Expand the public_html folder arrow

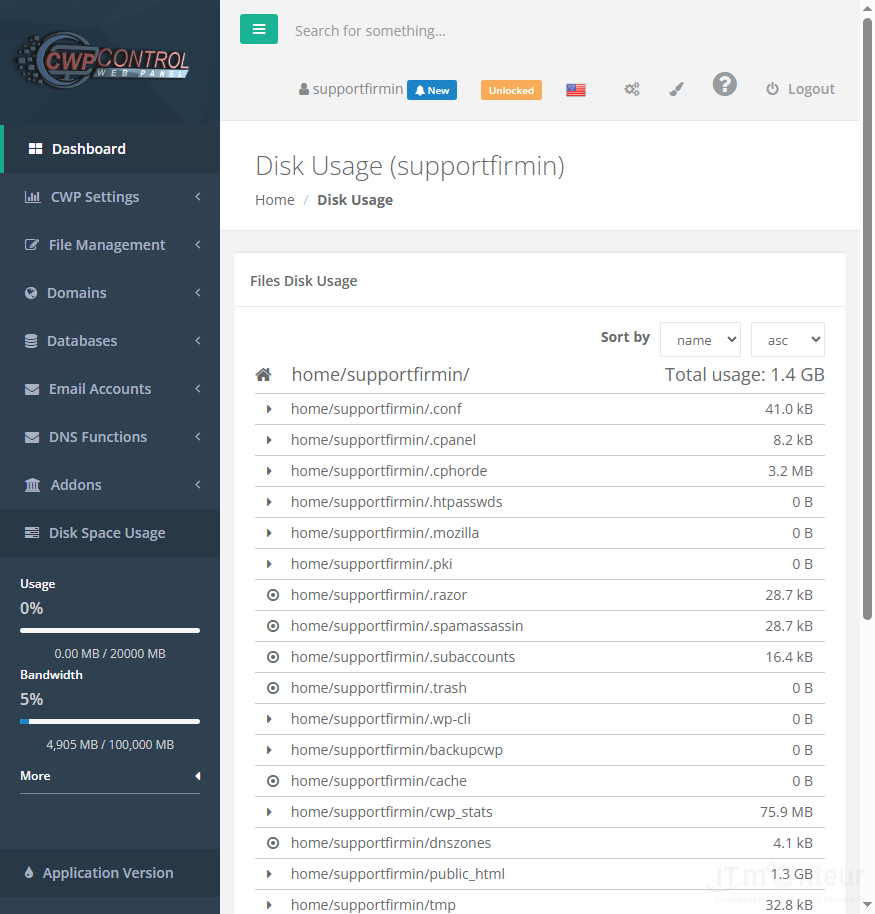pyautogui.click(x=269, y=874)
